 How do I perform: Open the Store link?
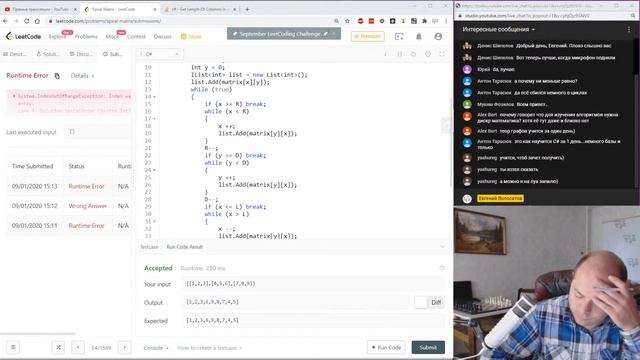coord(191,36)
